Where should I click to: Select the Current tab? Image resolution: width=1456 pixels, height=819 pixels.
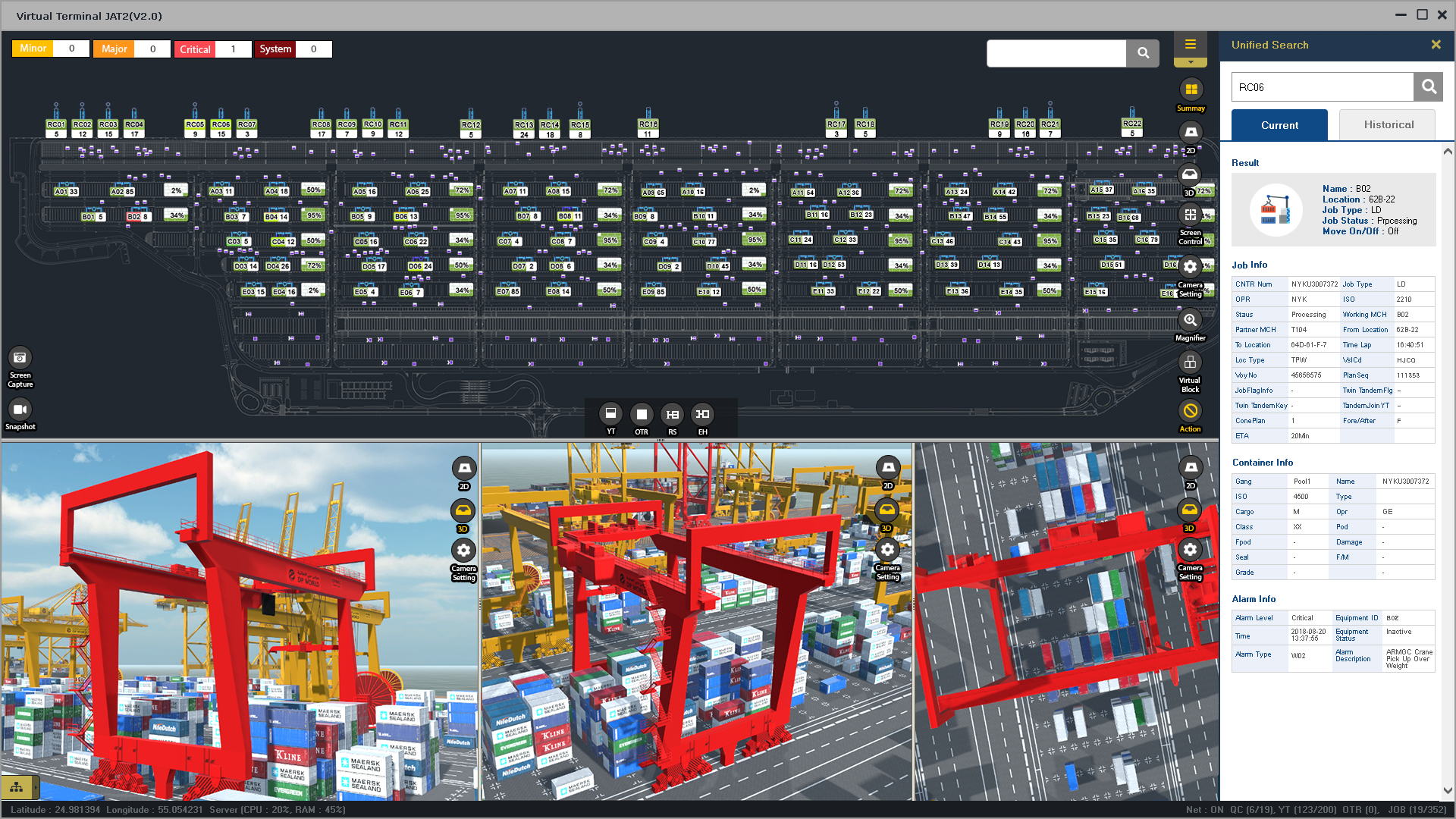(x=1279, y=125)
